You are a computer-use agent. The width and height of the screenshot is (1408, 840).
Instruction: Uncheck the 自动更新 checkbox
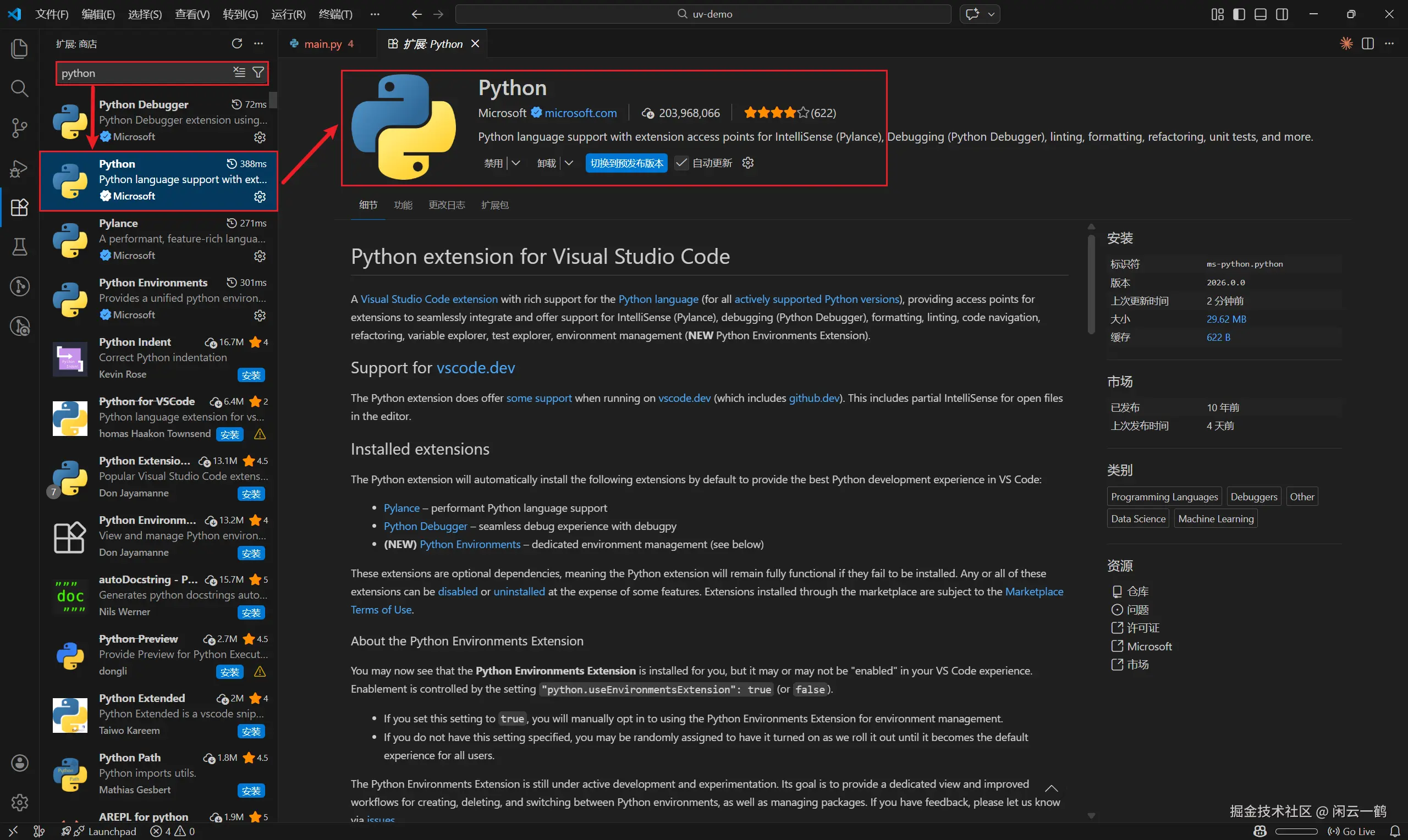point(681,163)
